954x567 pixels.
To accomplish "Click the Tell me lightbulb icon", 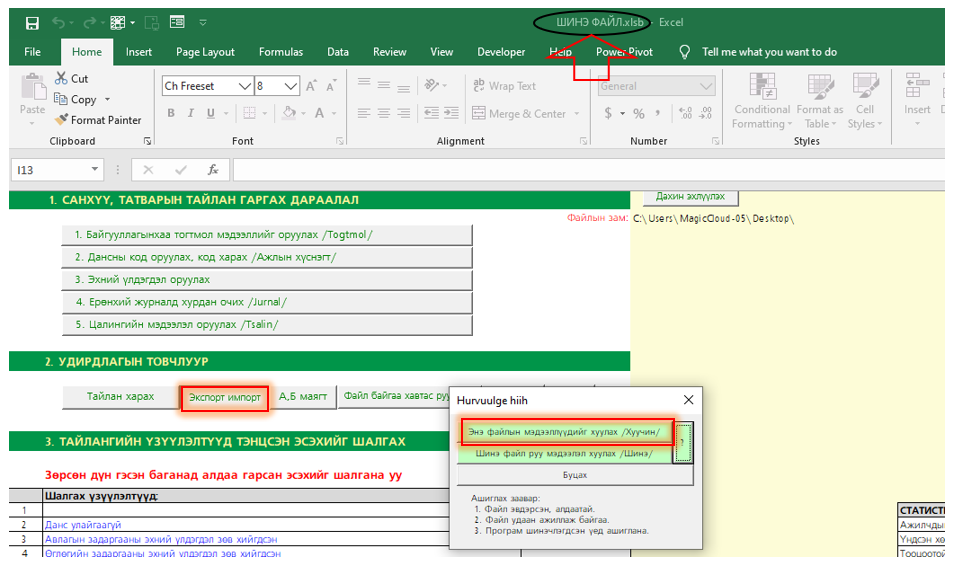I will 685,52.
